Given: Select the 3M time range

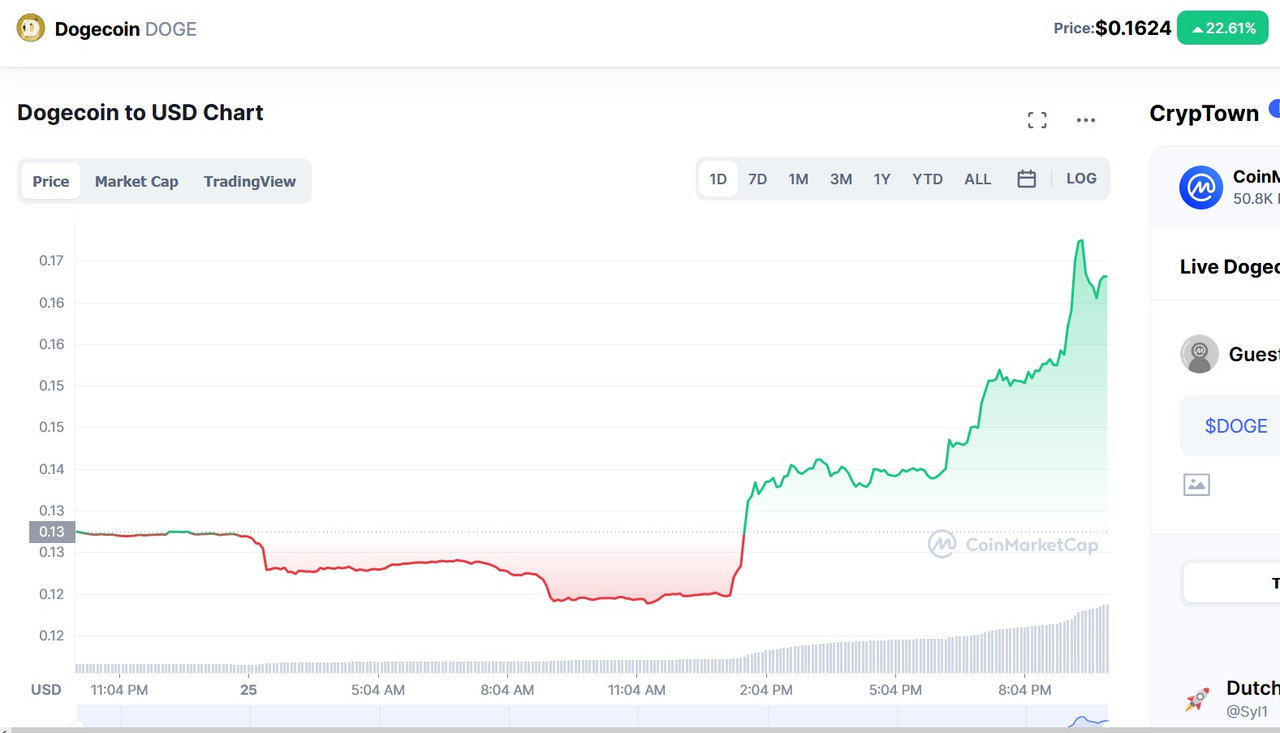Looking at the screenshot, I should point(841,179).
